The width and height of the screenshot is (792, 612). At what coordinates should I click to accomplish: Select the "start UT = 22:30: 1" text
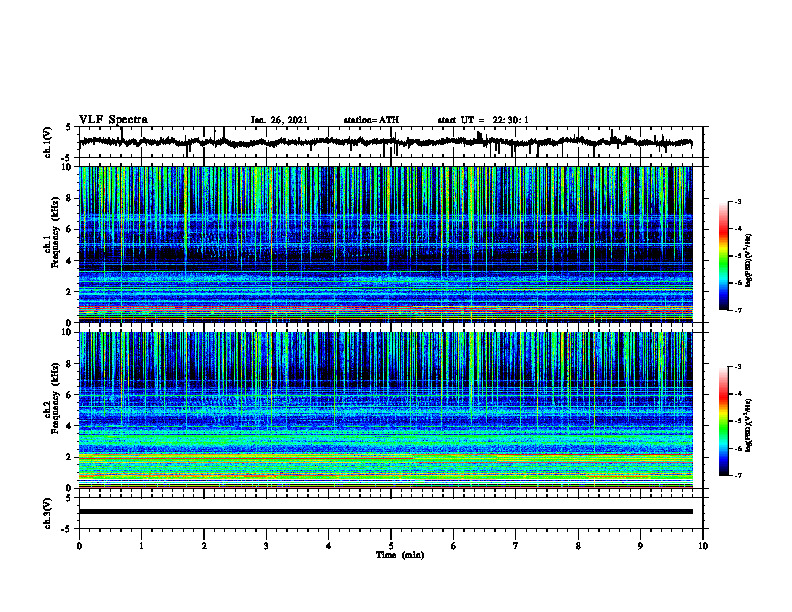[483, 120]
